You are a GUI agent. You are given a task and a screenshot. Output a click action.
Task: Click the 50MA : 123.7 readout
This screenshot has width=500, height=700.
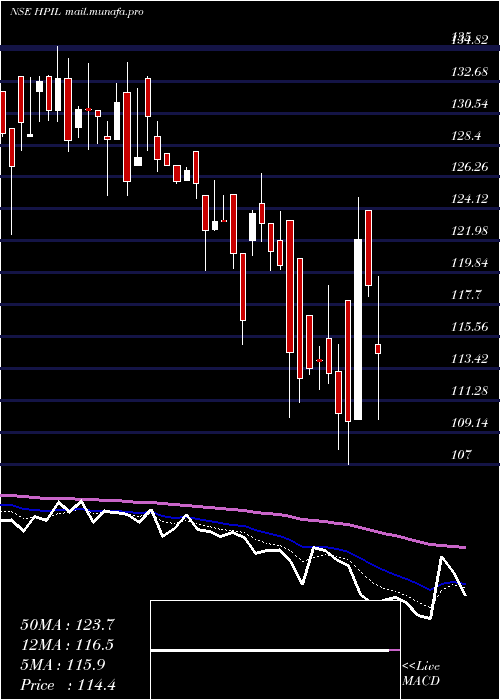[68, 625]
